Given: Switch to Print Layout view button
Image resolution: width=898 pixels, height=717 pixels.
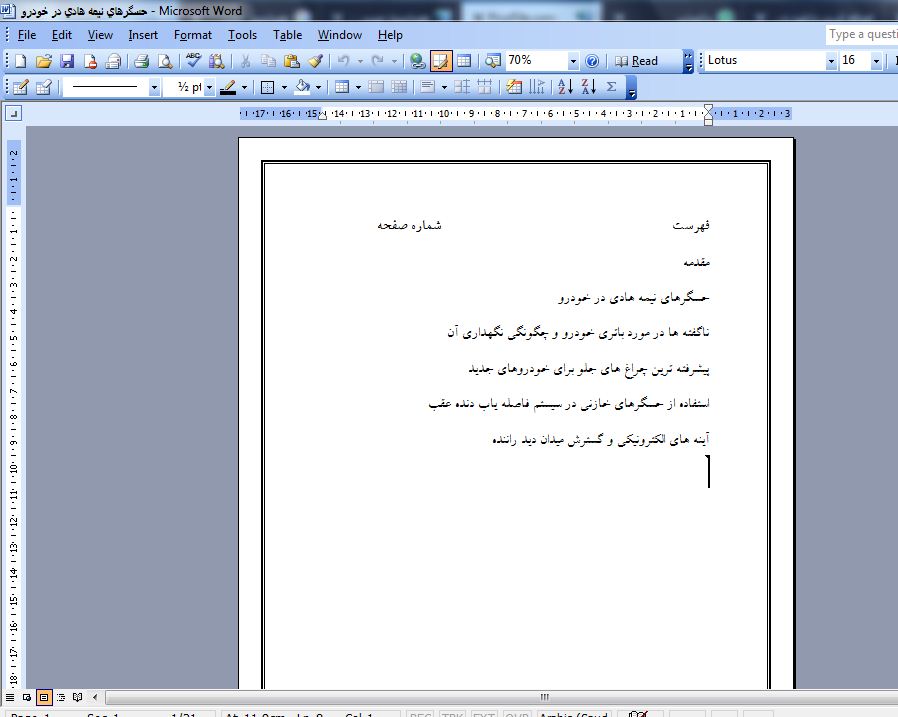Looking at the screenshot, I should [x=44, y=697].
